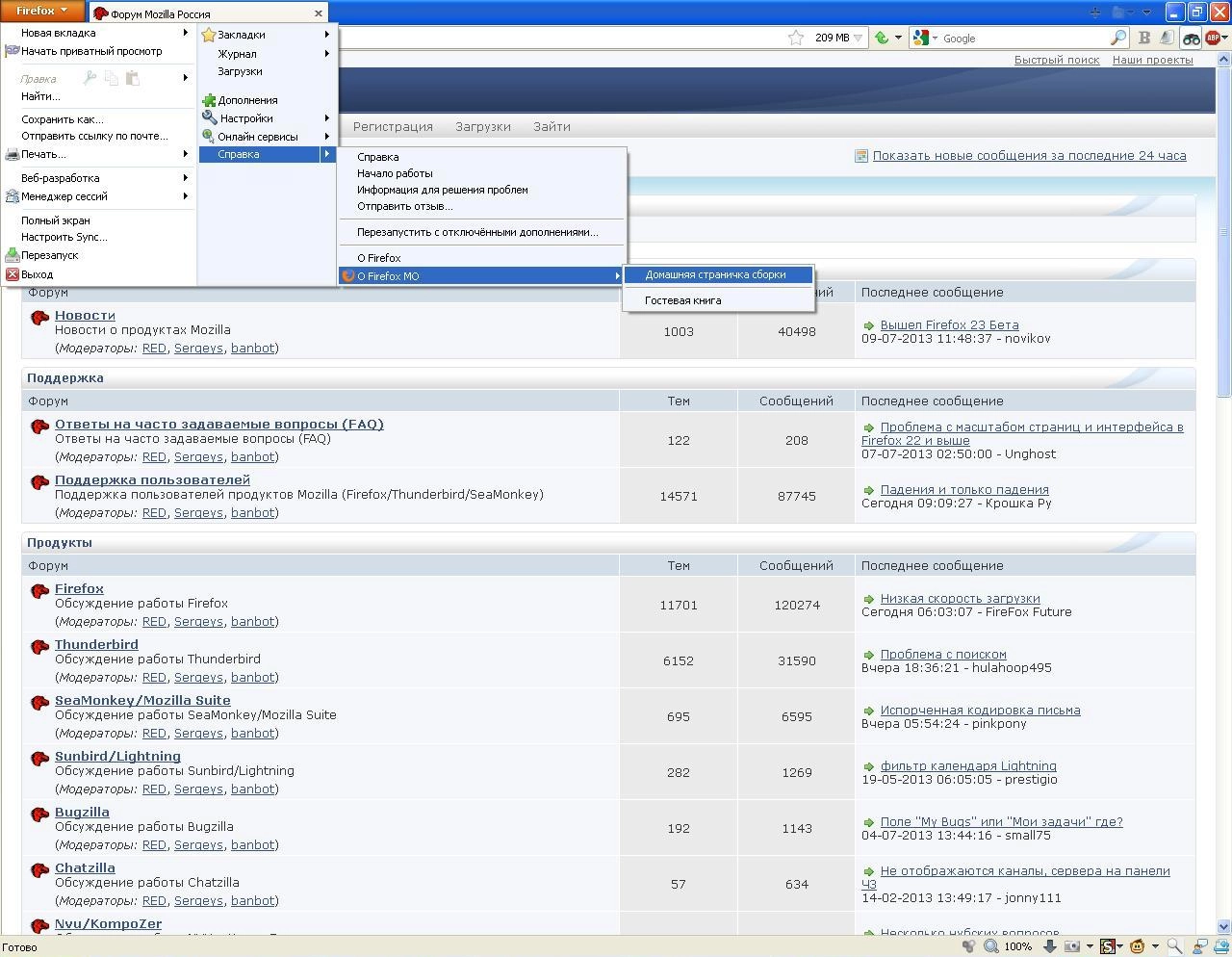Screen dimensions: 1232x957
Task: Click the calendar icon beside 'Показать новые сообщения'
Action: click(861, 156)
